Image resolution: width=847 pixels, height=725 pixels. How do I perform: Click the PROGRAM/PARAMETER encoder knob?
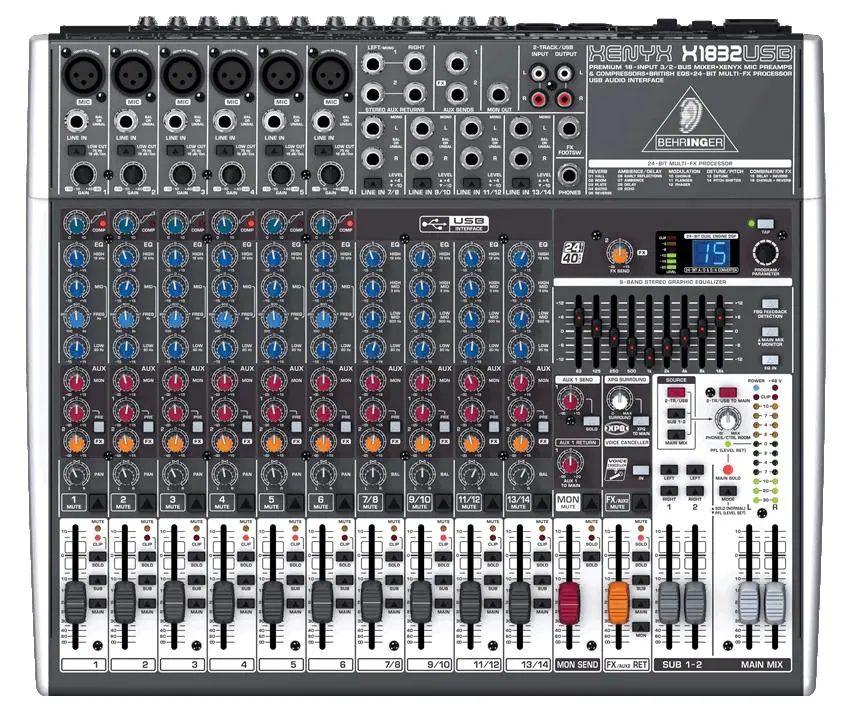click(765, 252)
